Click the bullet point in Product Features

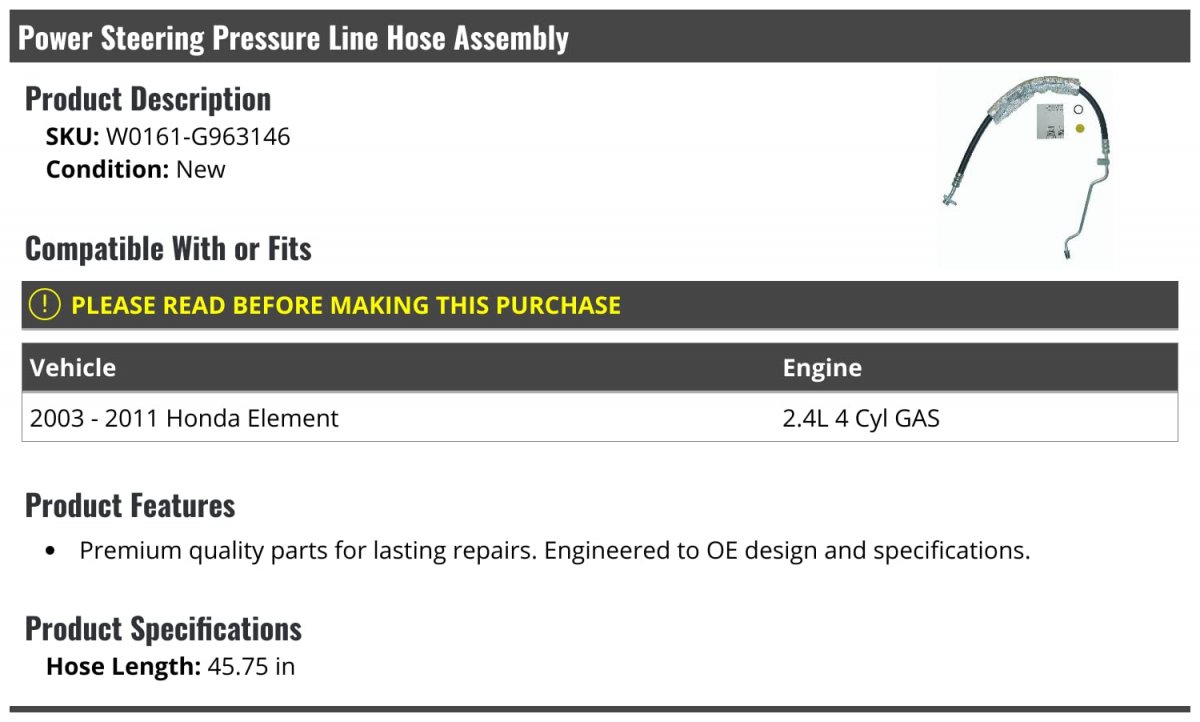51,551
